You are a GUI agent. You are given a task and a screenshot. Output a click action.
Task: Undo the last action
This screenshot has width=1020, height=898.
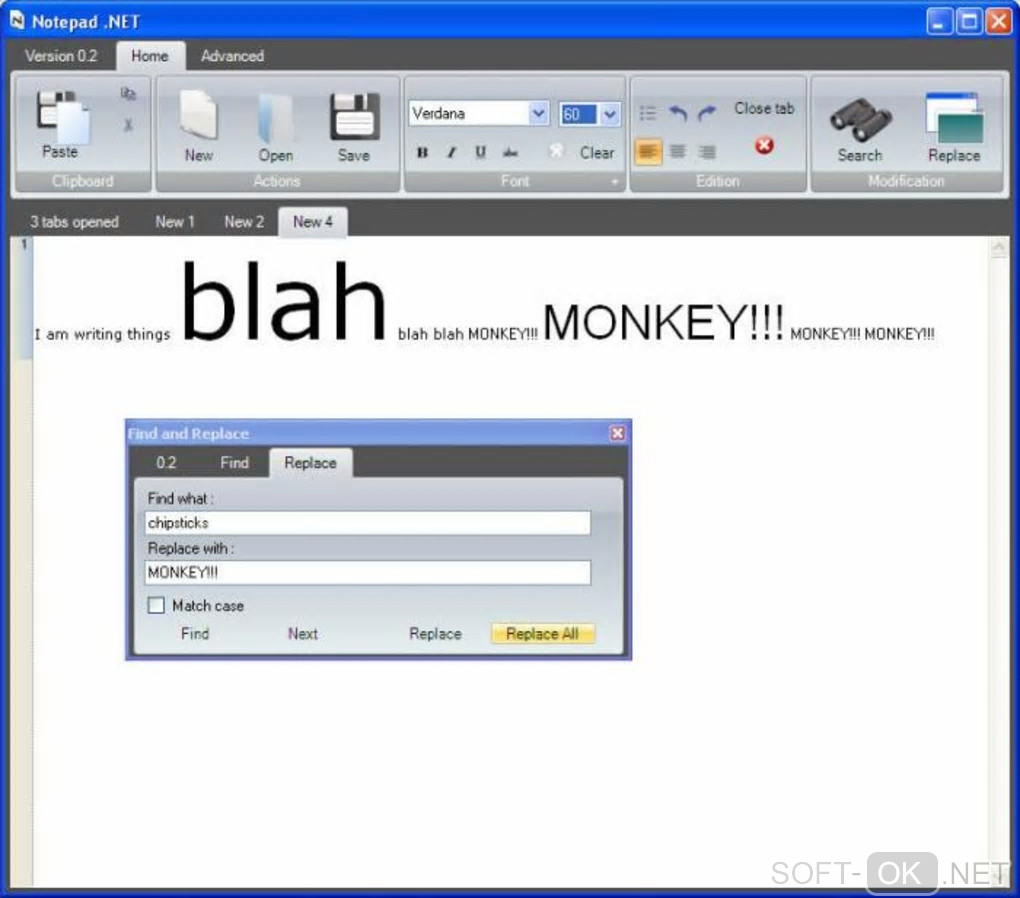pos(678,113)
